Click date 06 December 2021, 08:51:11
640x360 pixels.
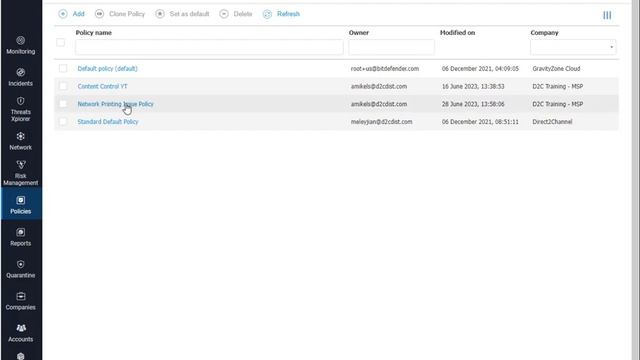click(x=480, y=122)
